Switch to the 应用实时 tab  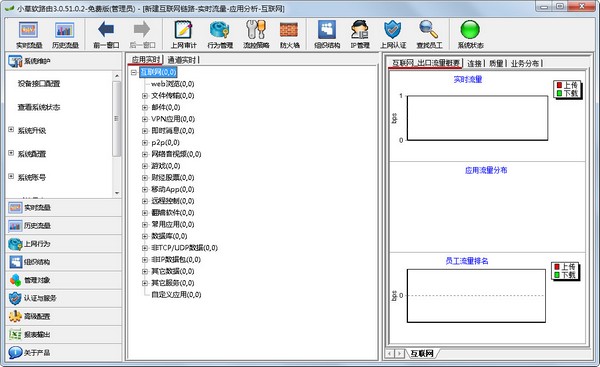(145, 60)
